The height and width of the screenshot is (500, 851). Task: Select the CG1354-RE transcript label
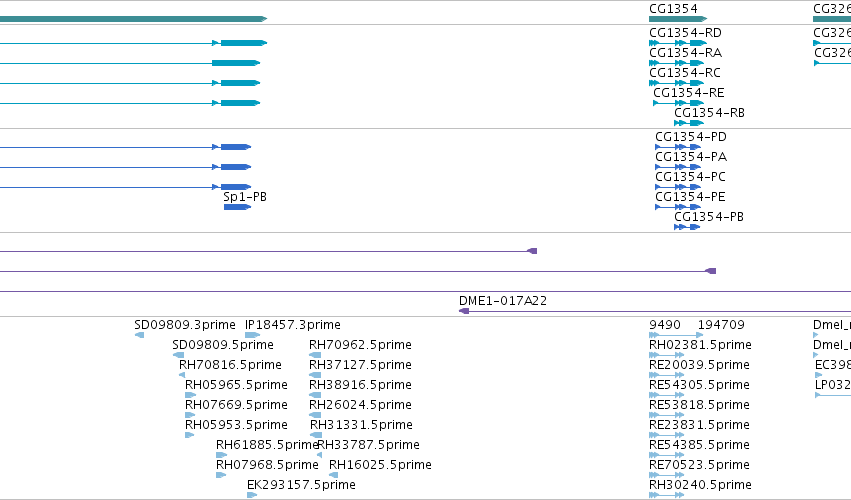tap(689, 93)
